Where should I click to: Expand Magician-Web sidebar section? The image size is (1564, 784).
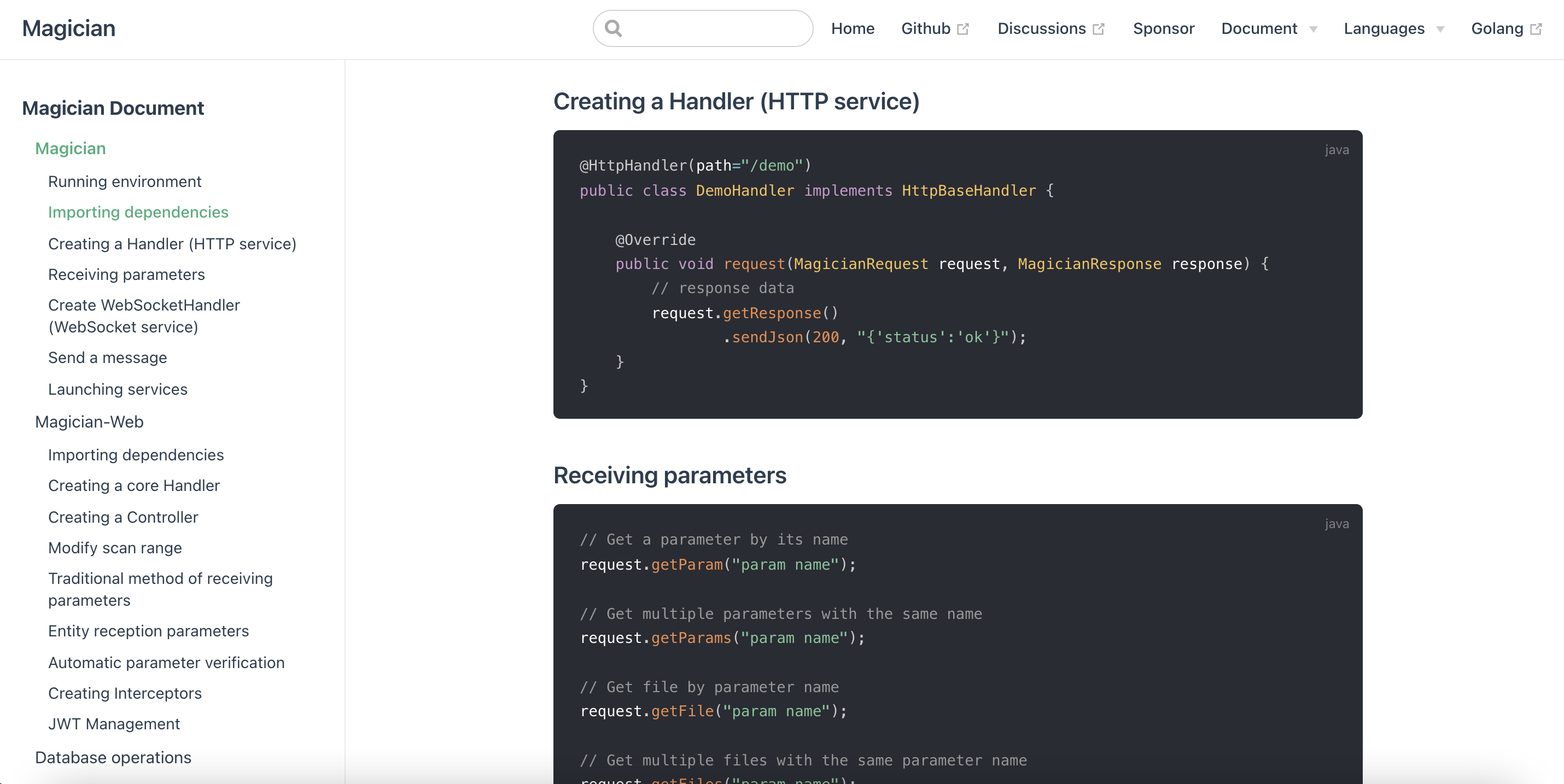click(x=89, y=422)
